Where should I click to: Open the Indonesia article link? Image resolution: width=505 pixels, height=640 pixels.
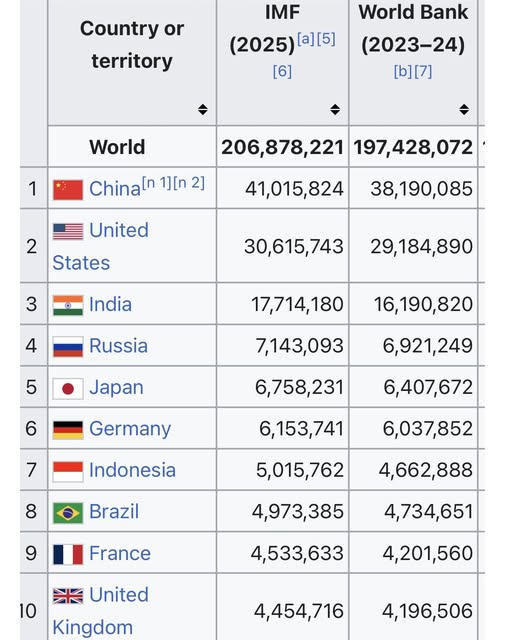[x=132, y=470]
